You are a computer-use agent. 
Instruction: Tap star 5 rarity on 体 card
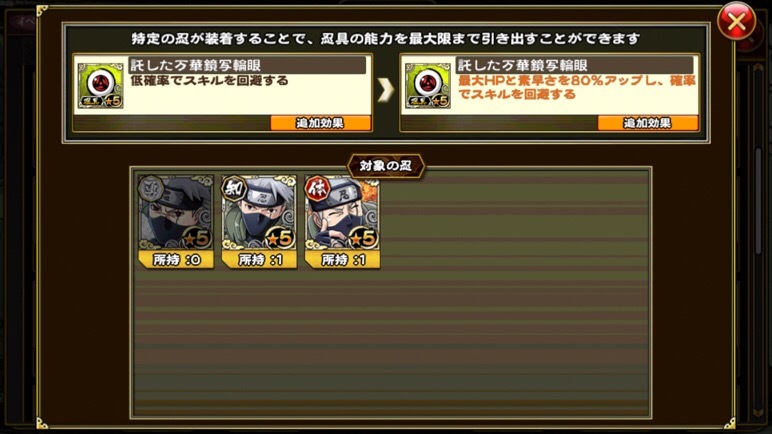(x=363, y=238)
